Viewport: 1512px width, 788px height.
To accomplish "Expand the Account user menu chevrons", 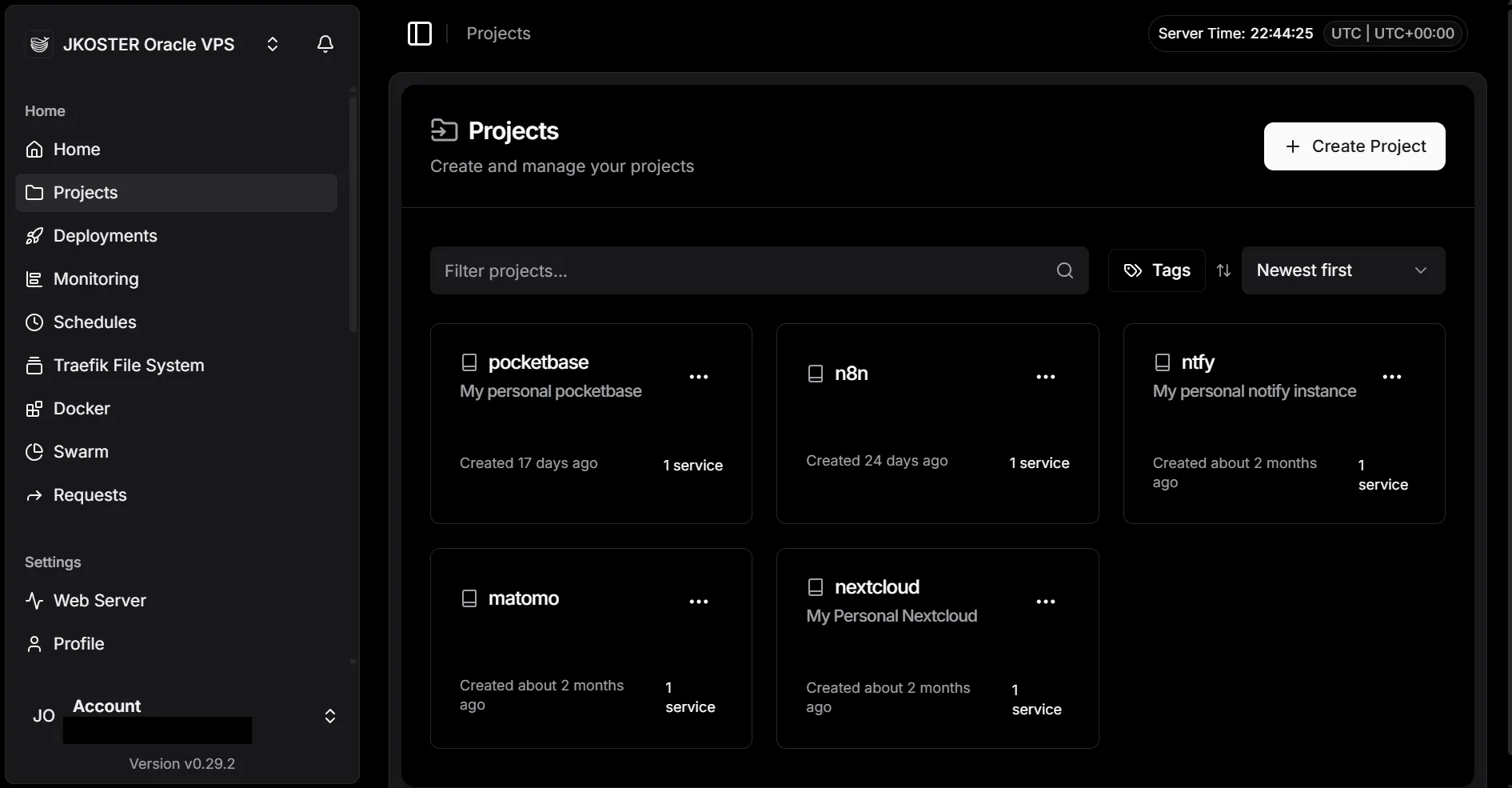I will tap(329, 716).
